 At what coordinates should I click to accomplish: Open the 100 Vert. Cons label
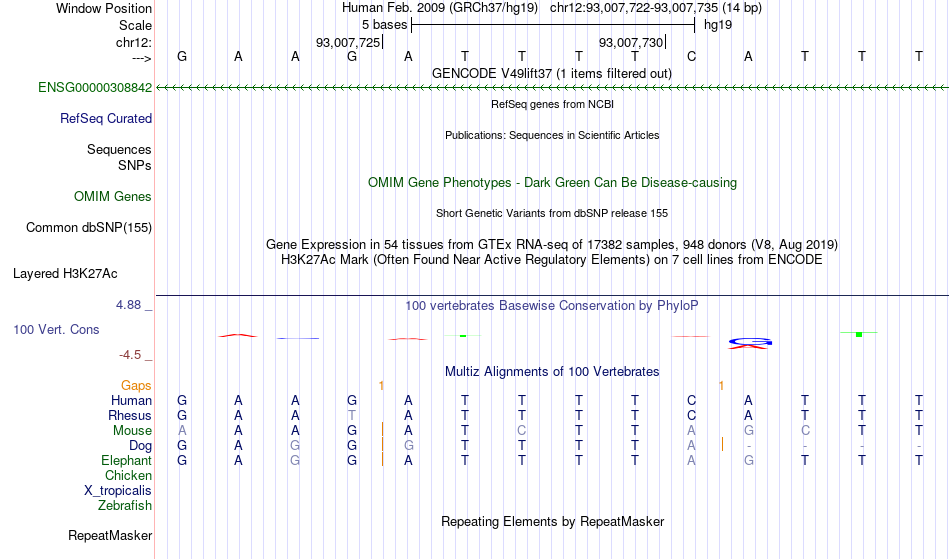tap(56, 330)
